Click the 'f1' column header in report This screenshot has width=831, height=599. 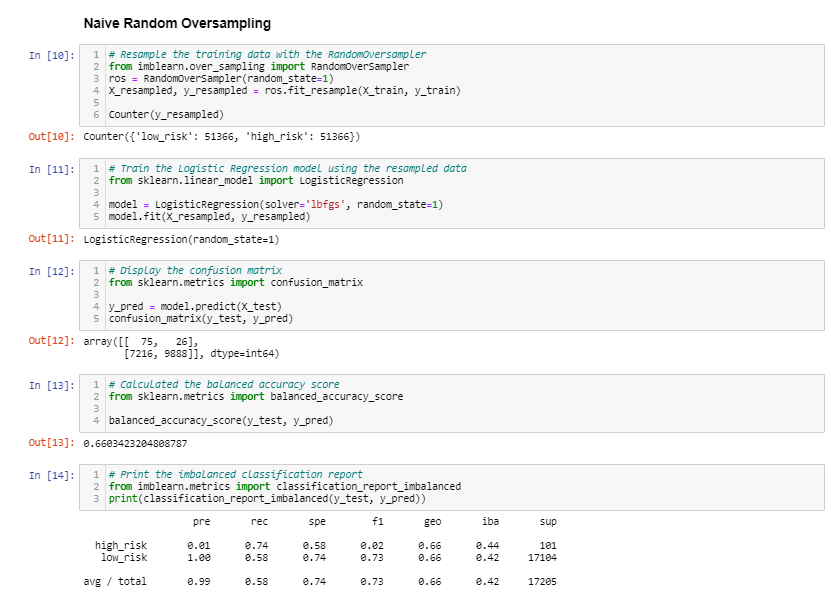tap(377, 522)
